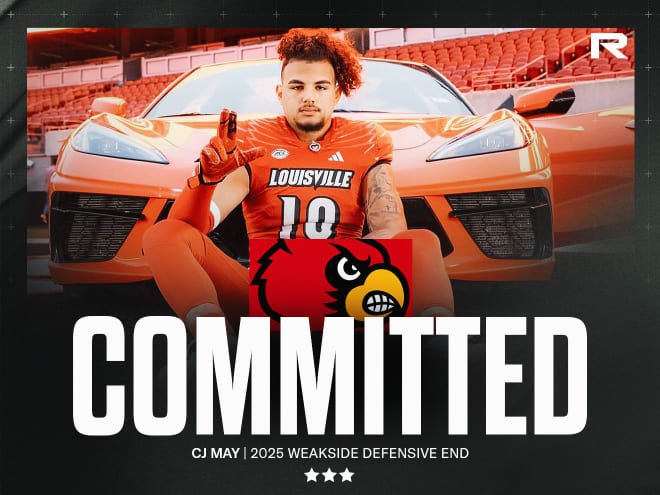Image resolution: width=660 pixels, height=495 pixels.
Task: Select the middle rating star
Action: click(x=329, y=475)
